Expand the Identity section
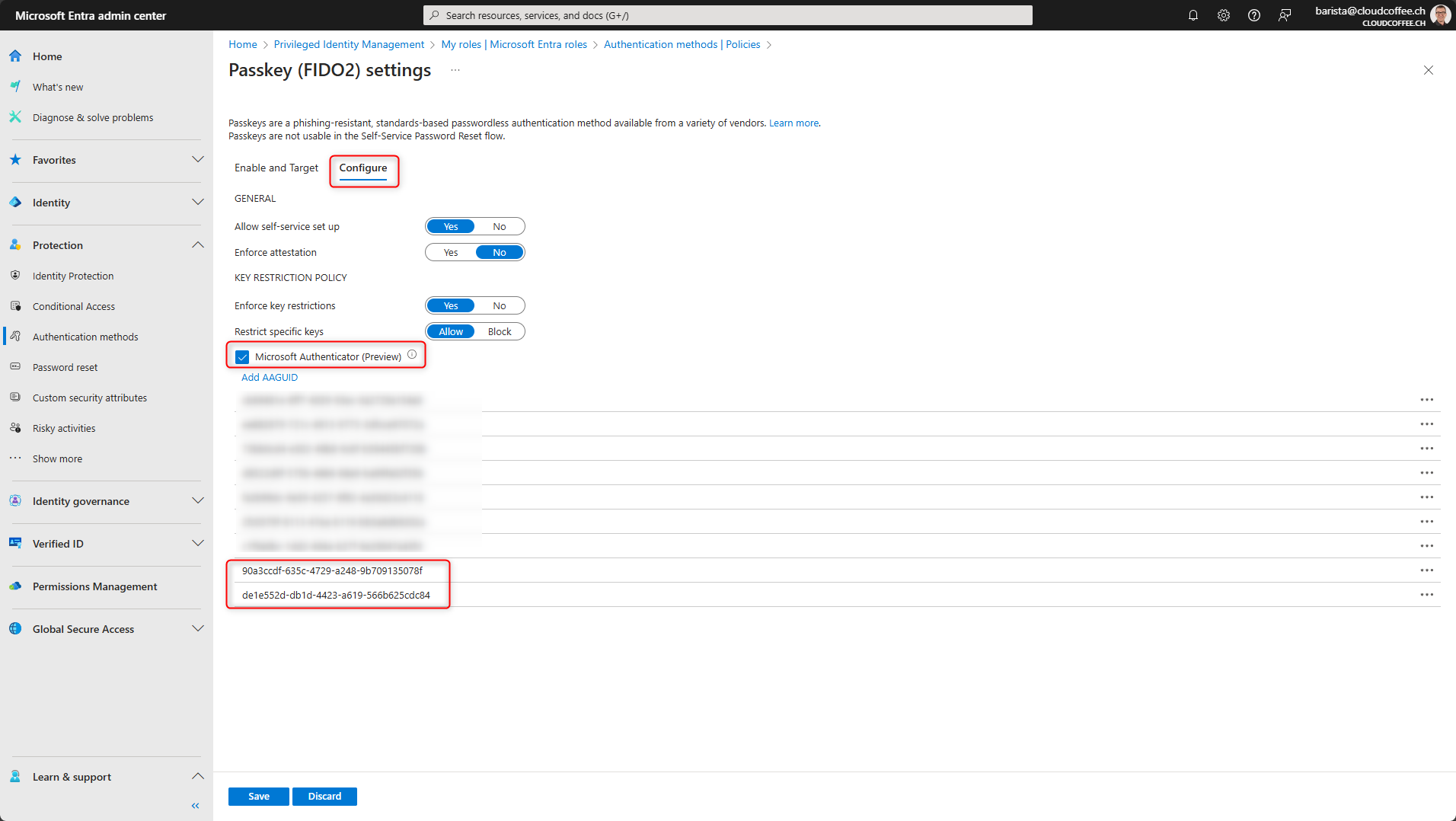Image resolution: width=1456 pixels, height=821 pixels. [198, 203]
